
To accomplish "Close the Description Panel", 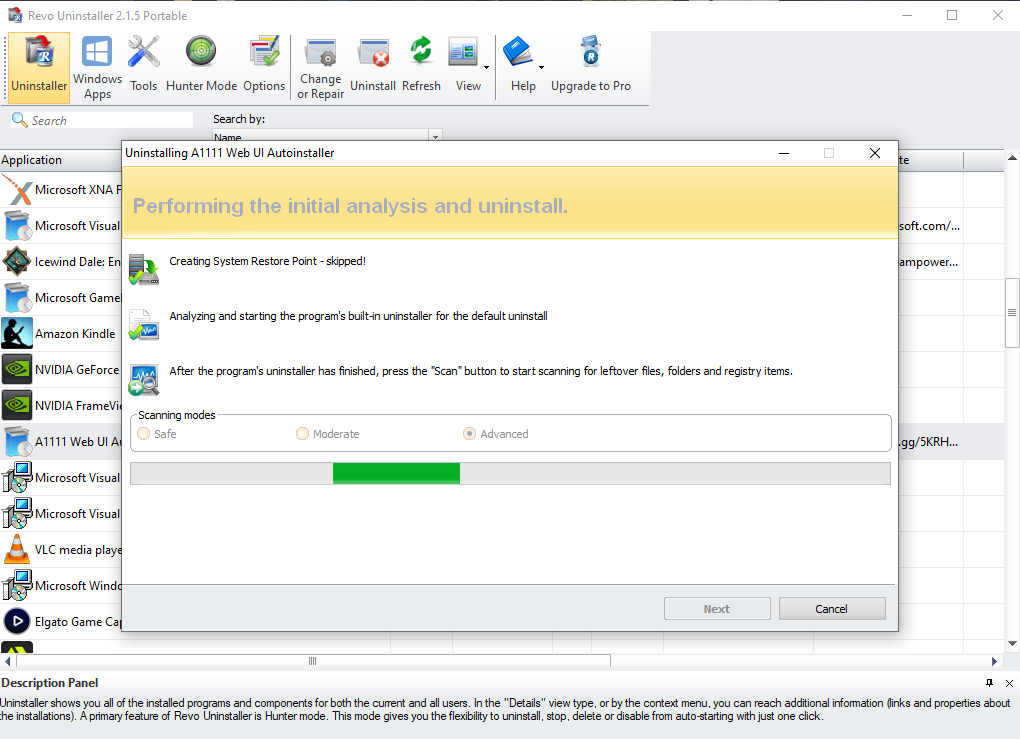I will [x=1009, y=683].
